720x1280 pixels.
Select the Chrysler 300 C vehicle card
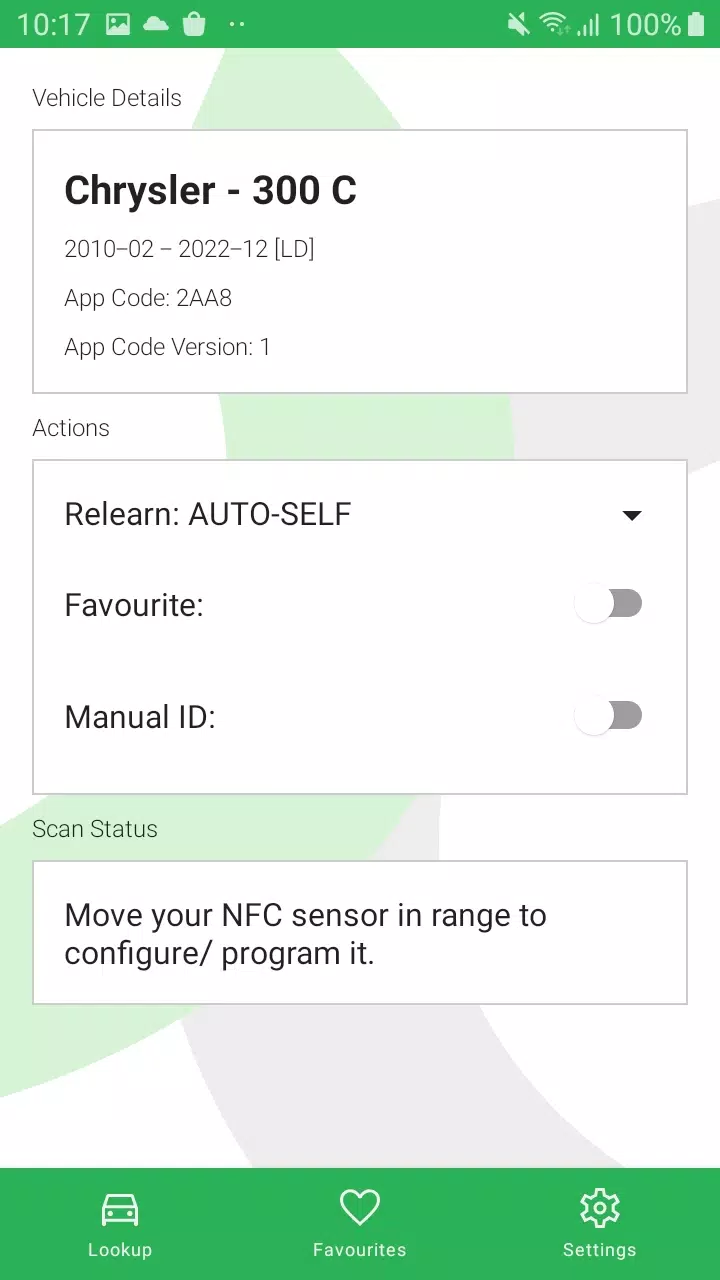click(x=359, y=260)
